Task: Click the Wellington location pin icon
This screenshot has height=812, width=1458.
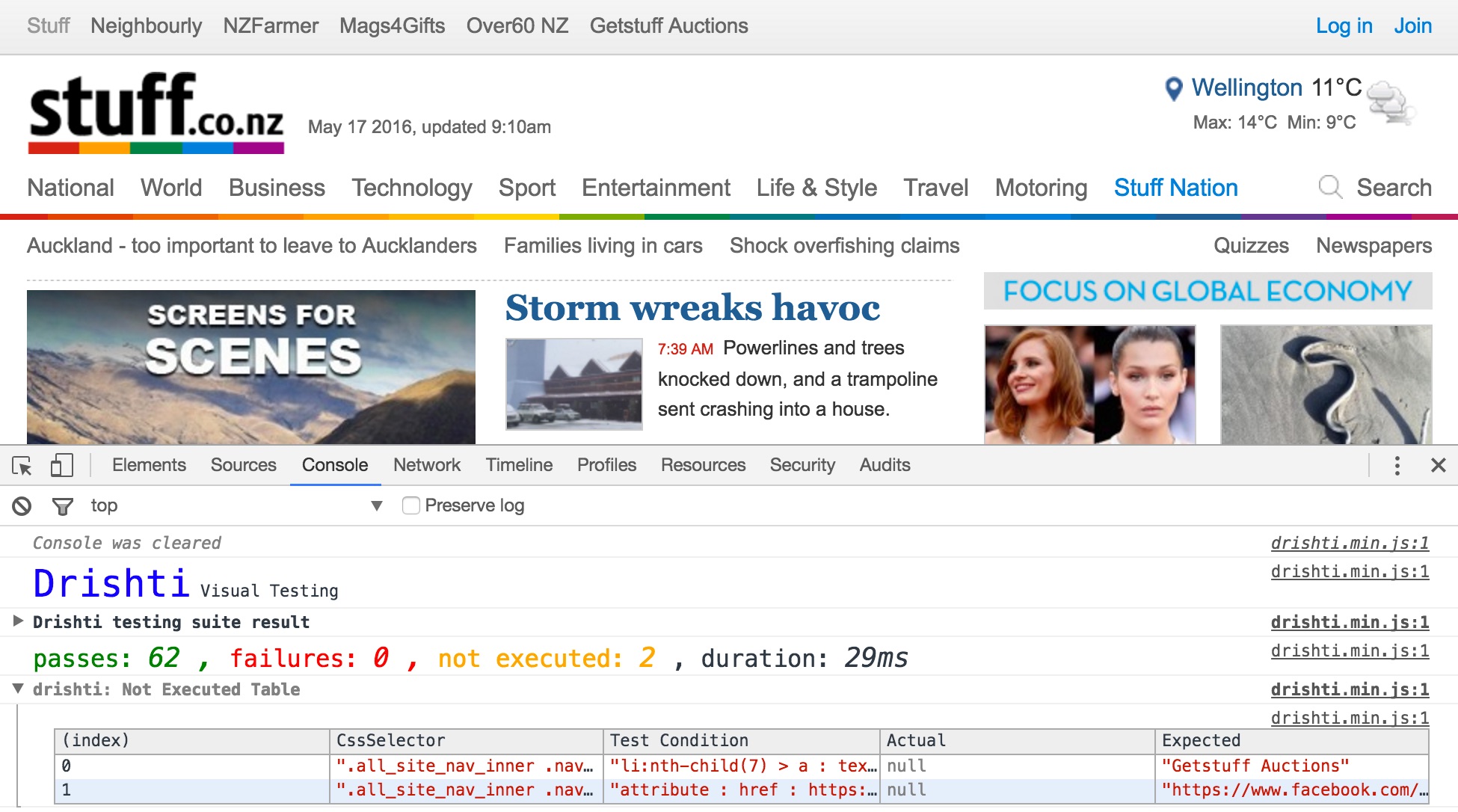Action: 1174,89
